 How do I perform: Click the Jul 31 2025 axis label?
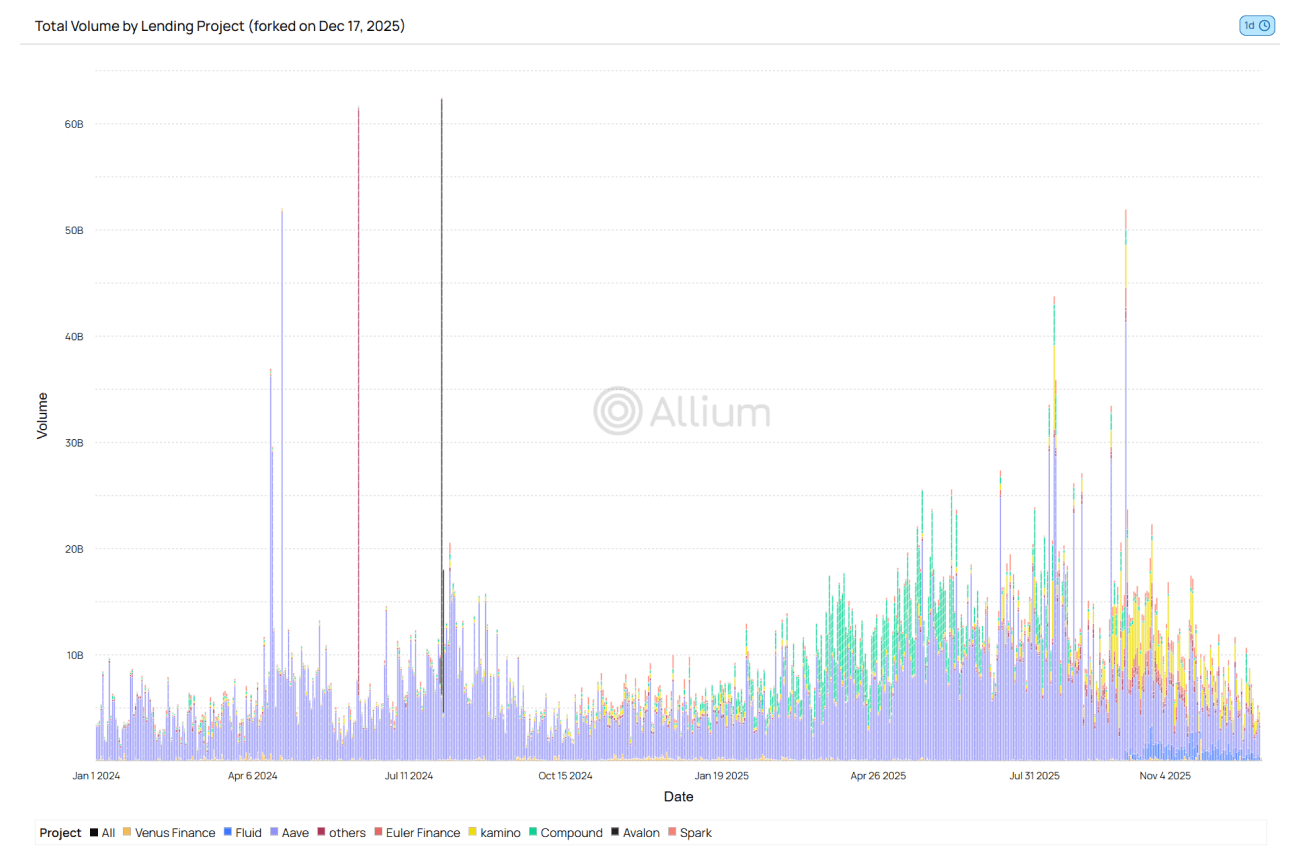point(1034,775)
